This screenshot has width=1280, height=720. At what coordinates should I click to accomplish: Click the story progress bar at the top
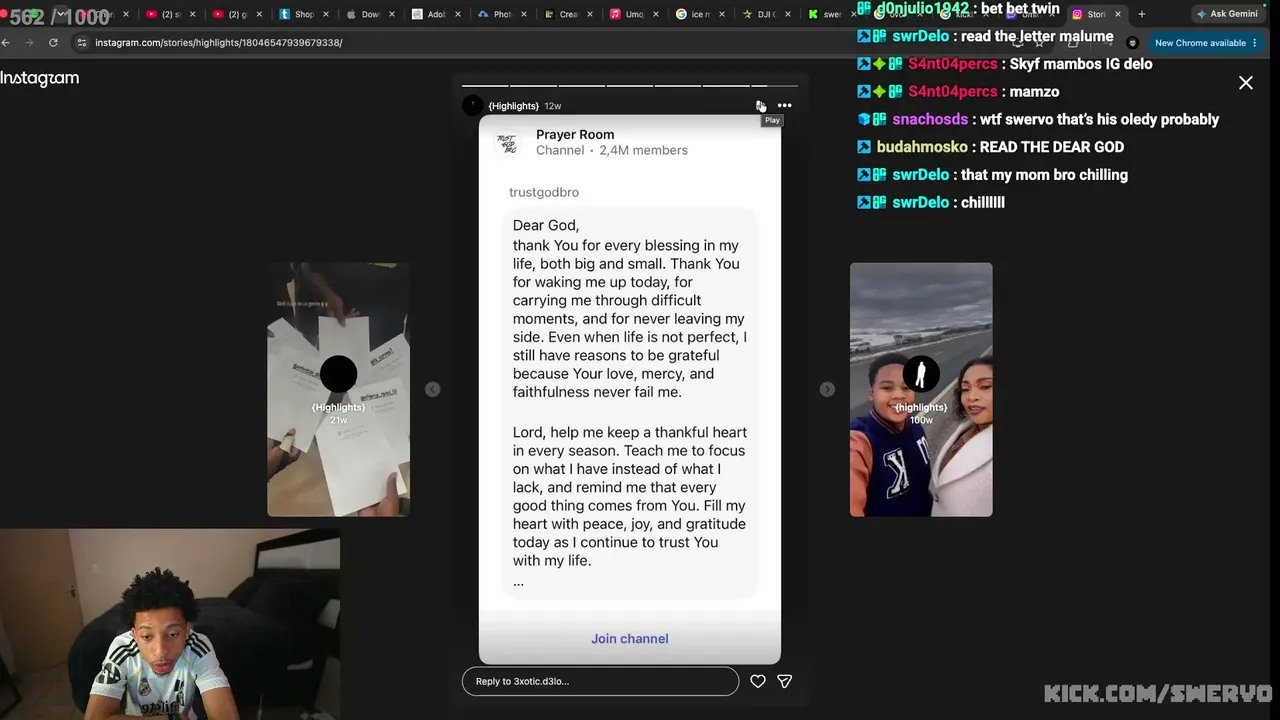click(630, 86)
